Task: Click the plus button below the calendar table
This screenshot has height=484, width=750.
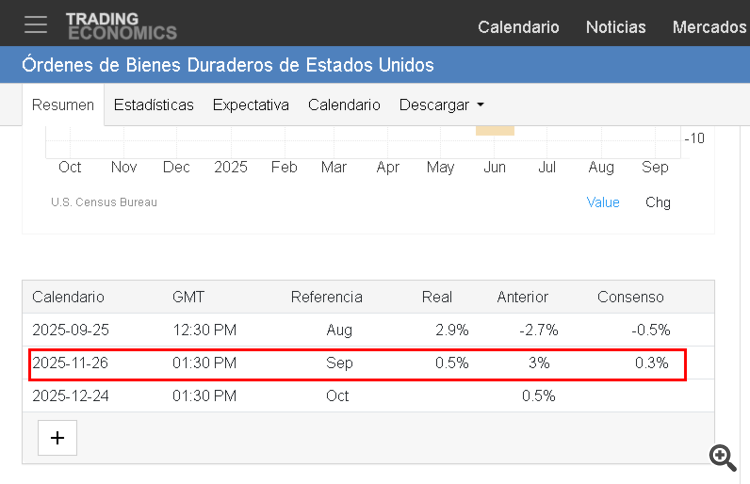Action: pyautogui.click(x=57, y=438)
